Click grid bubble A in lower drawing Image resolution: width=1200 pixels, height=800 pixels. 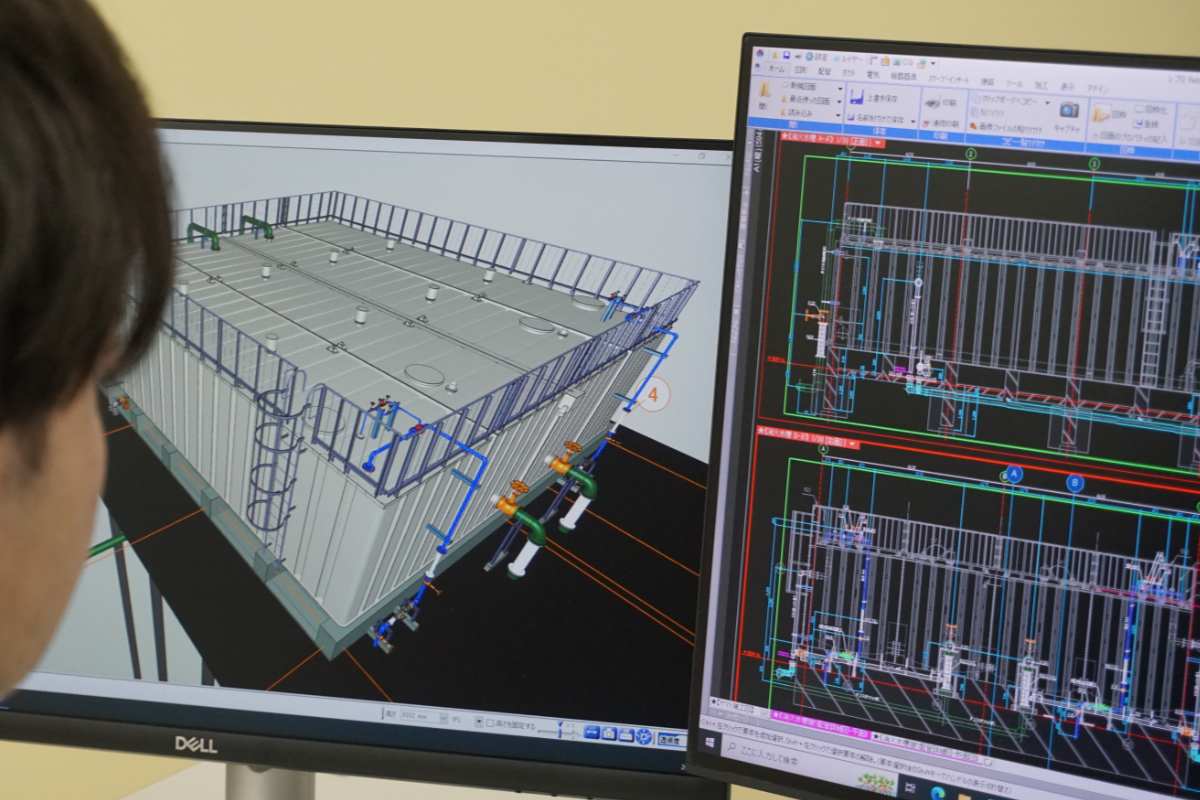(x=1014, y=474)
